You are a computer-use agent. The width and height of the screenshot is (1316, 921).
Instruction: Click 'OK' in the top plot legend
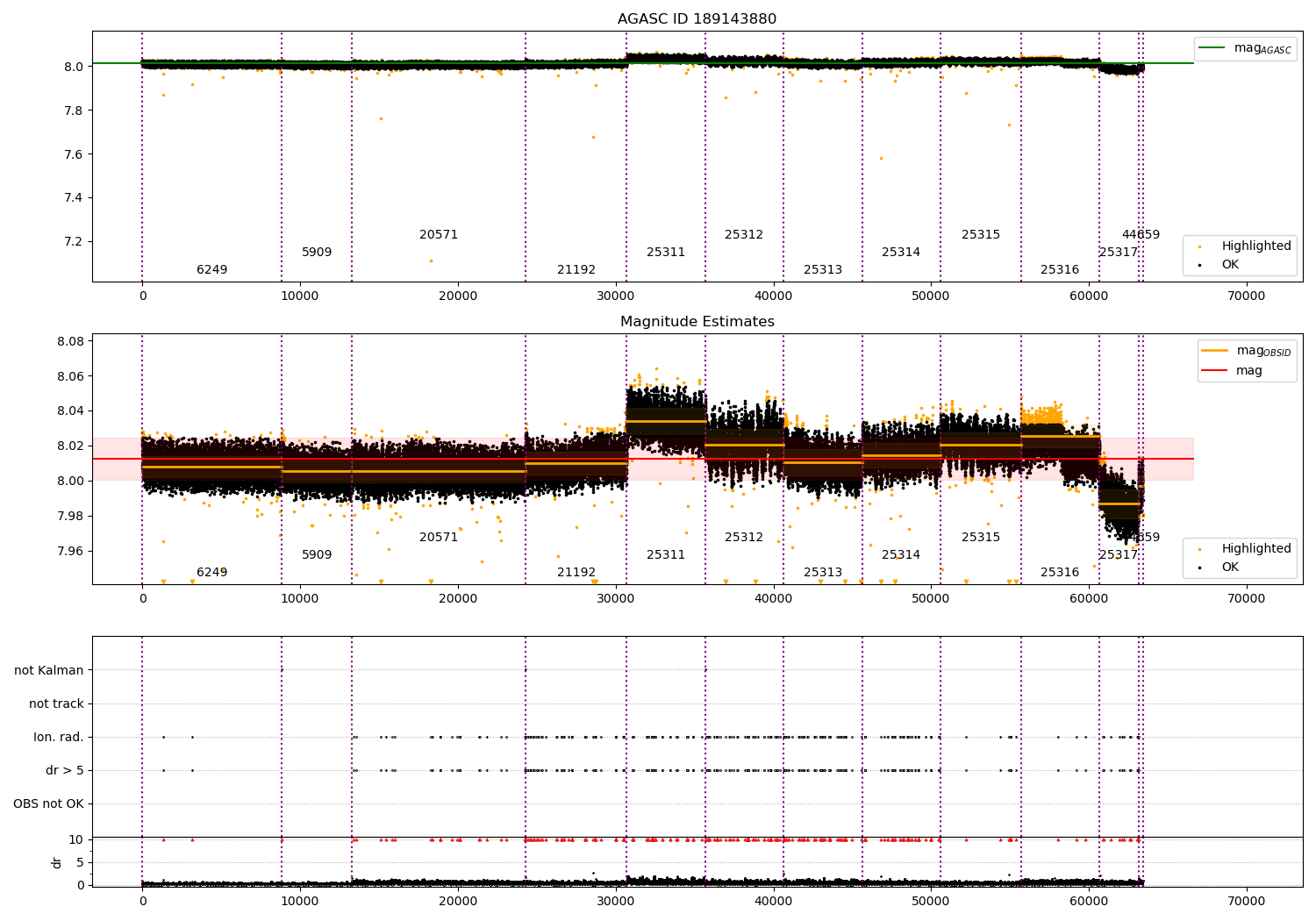point(1230,264)
